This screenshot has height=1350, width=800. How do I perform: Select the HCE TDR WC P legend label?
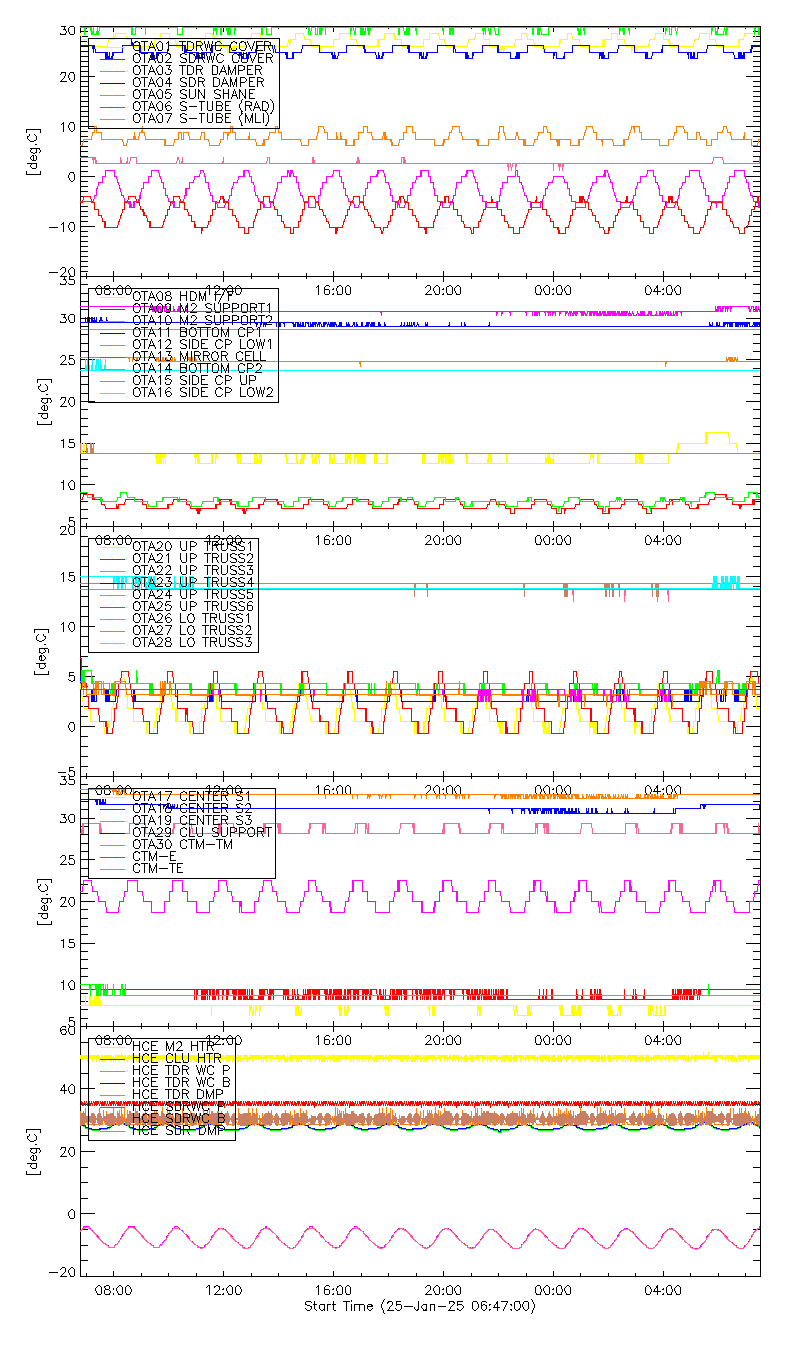(x=182, y=1070)
